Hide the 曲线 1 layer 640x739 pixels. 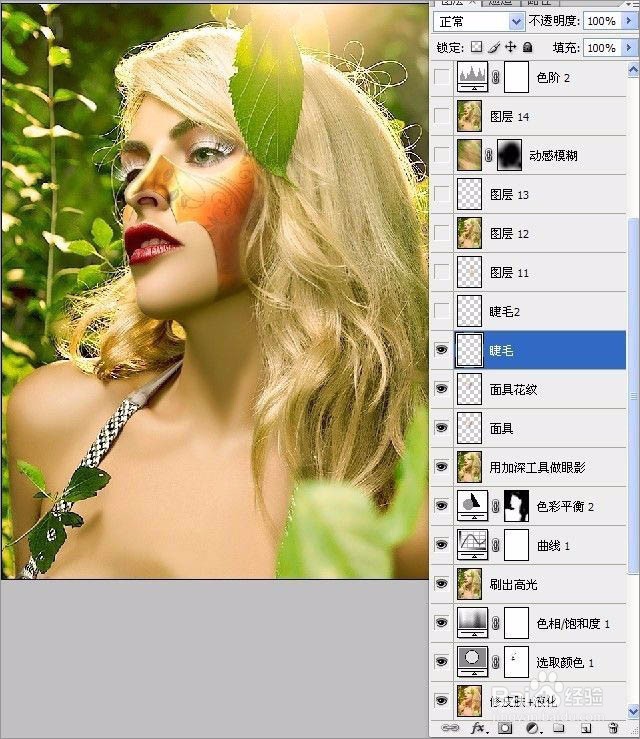(441, 545)
